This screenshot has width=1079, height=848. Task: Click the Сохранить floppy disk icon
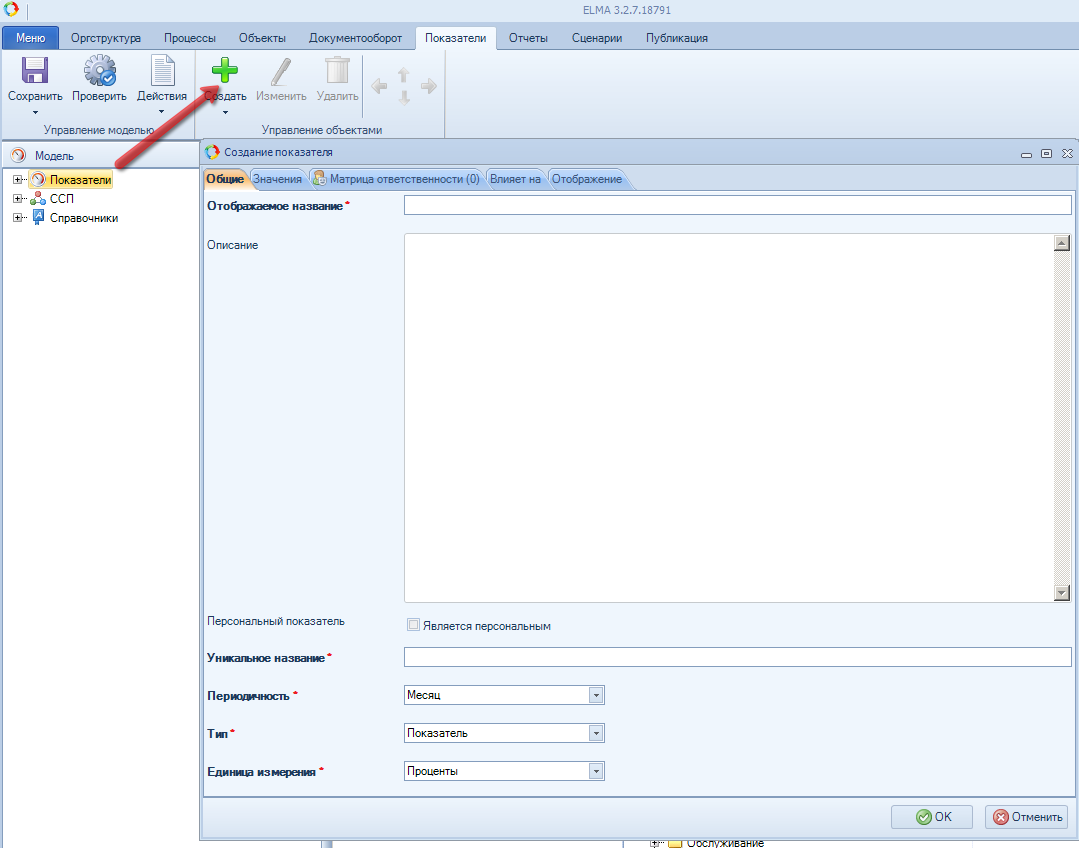[x=35, y=72]
